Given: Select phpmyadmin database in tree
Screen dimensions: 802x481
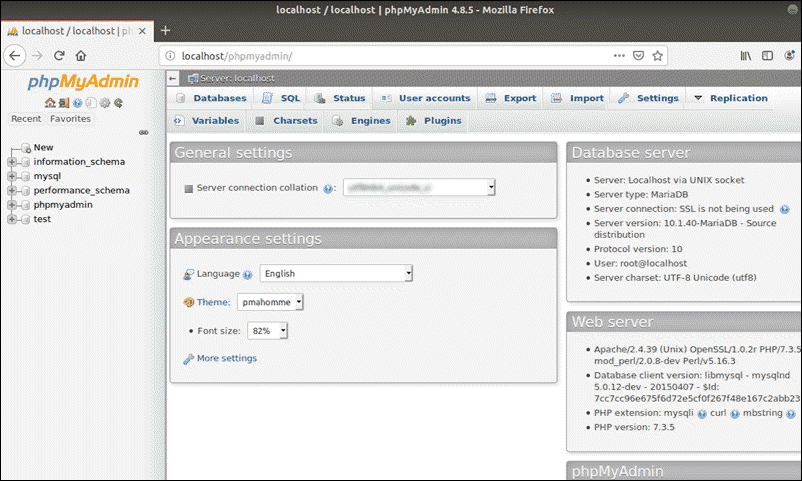Looking at the screenshot, I should pos(63,205).
